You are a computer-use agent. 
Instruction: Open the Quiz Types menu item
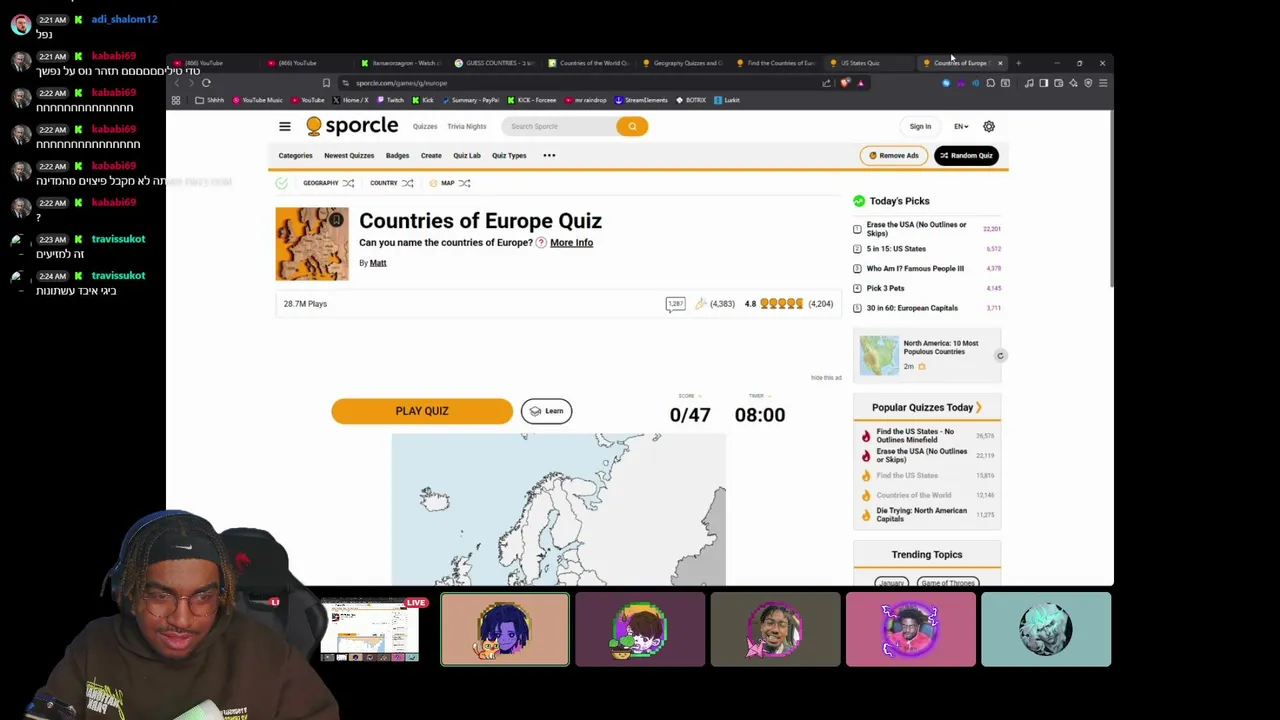[x=509, y=155]
